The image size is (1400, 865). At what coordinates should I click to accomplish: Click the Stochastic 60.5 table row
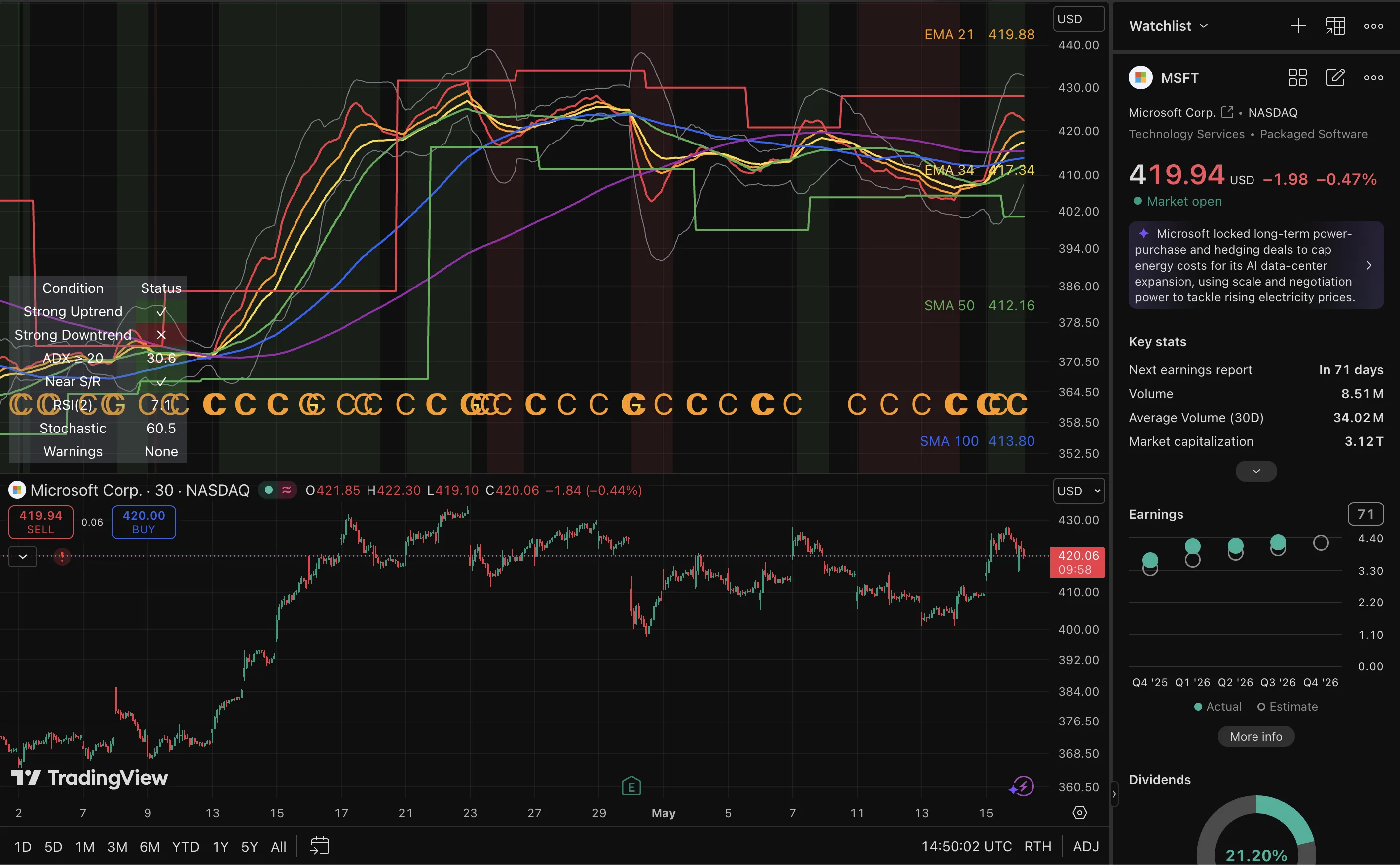click(98, 428)
